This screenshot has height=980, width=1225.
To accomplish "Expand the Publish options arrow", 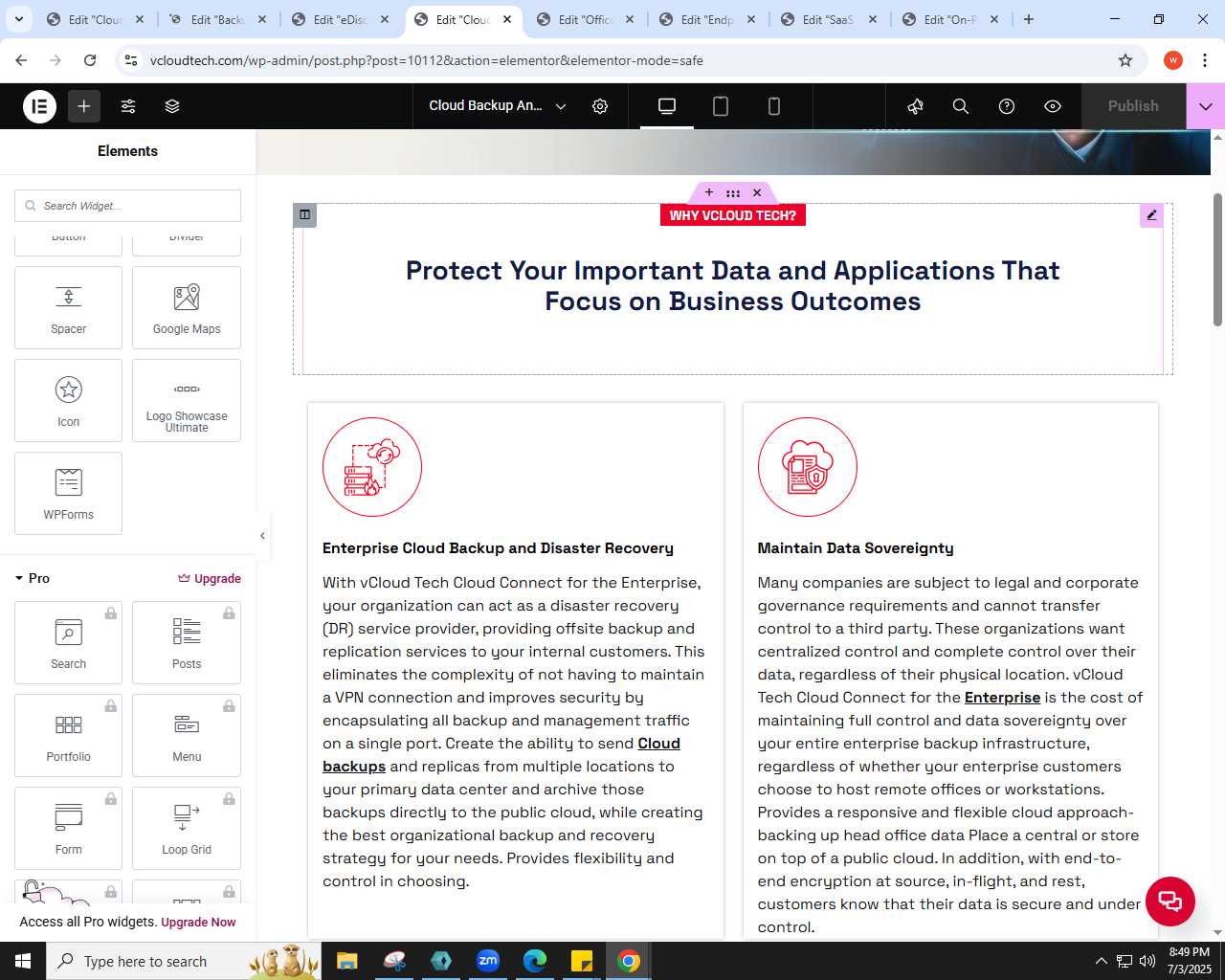I will (x=1206, y=106).
